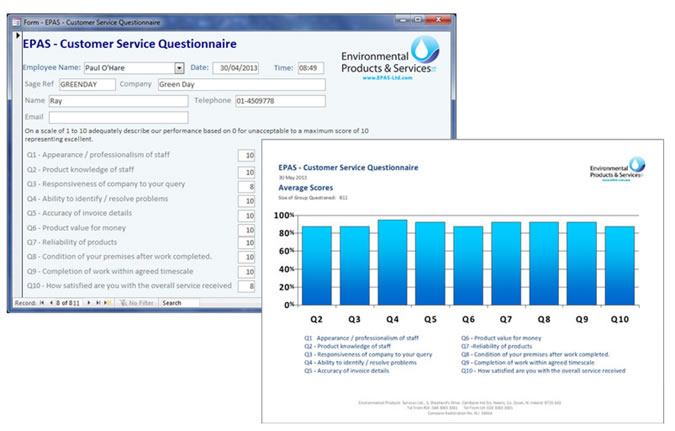Click the EPAS logo in report header

click(617, 169)
